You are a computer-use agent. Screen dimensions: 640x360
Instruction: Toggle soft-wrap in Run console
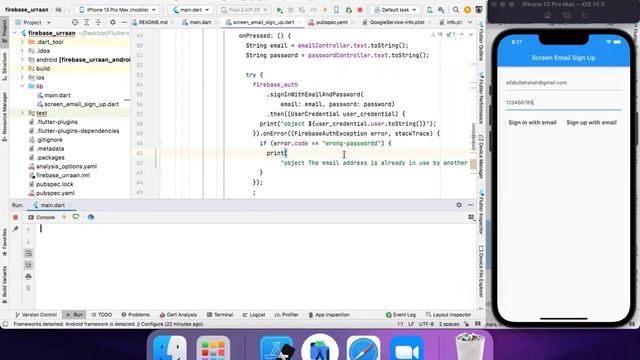point(28,253)
